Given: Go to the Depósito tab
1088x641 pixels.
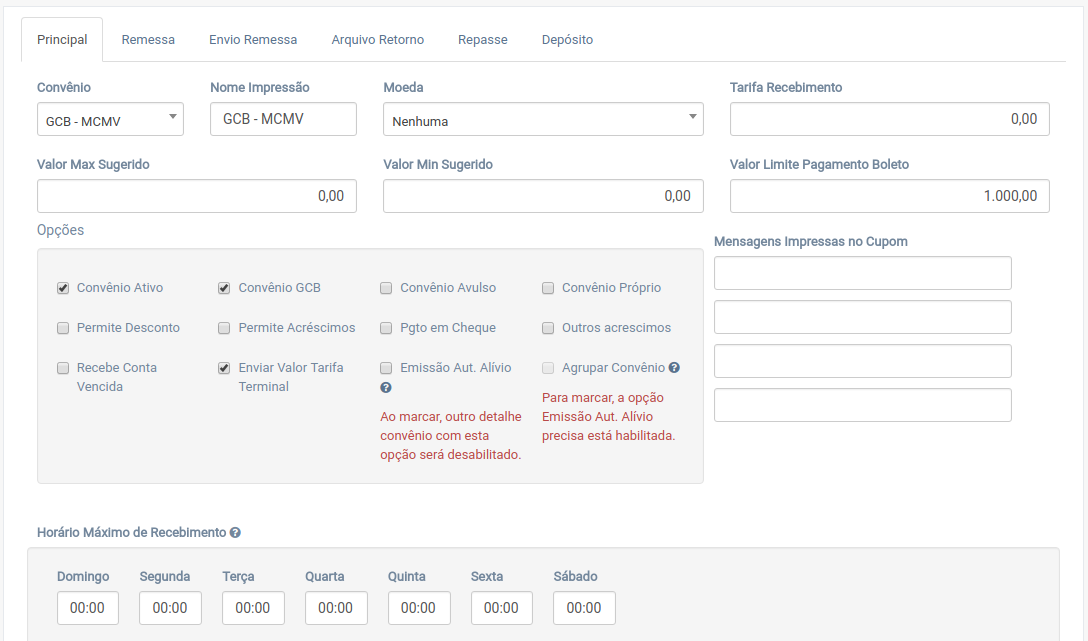Looking at the screenshot, I should [x=567, y=40].
